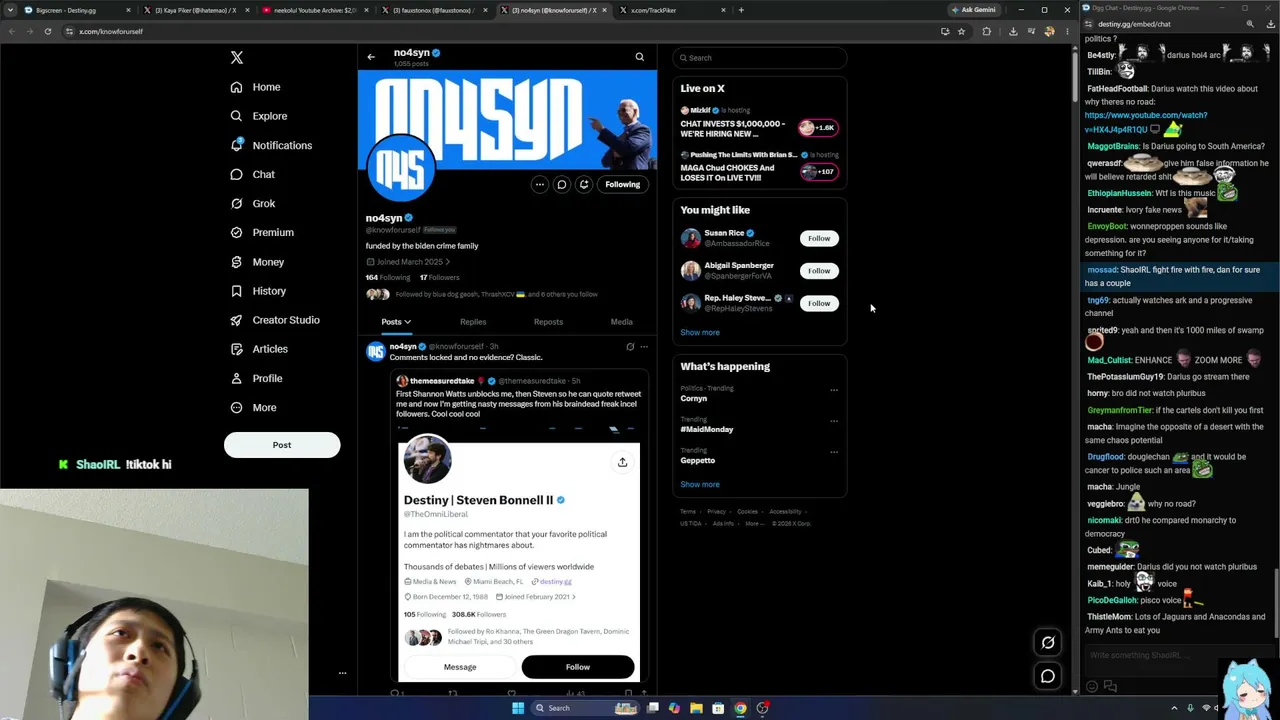Open Premium in the X sidebar
Screen dimensions: 1280x720
tap(261, 232)
